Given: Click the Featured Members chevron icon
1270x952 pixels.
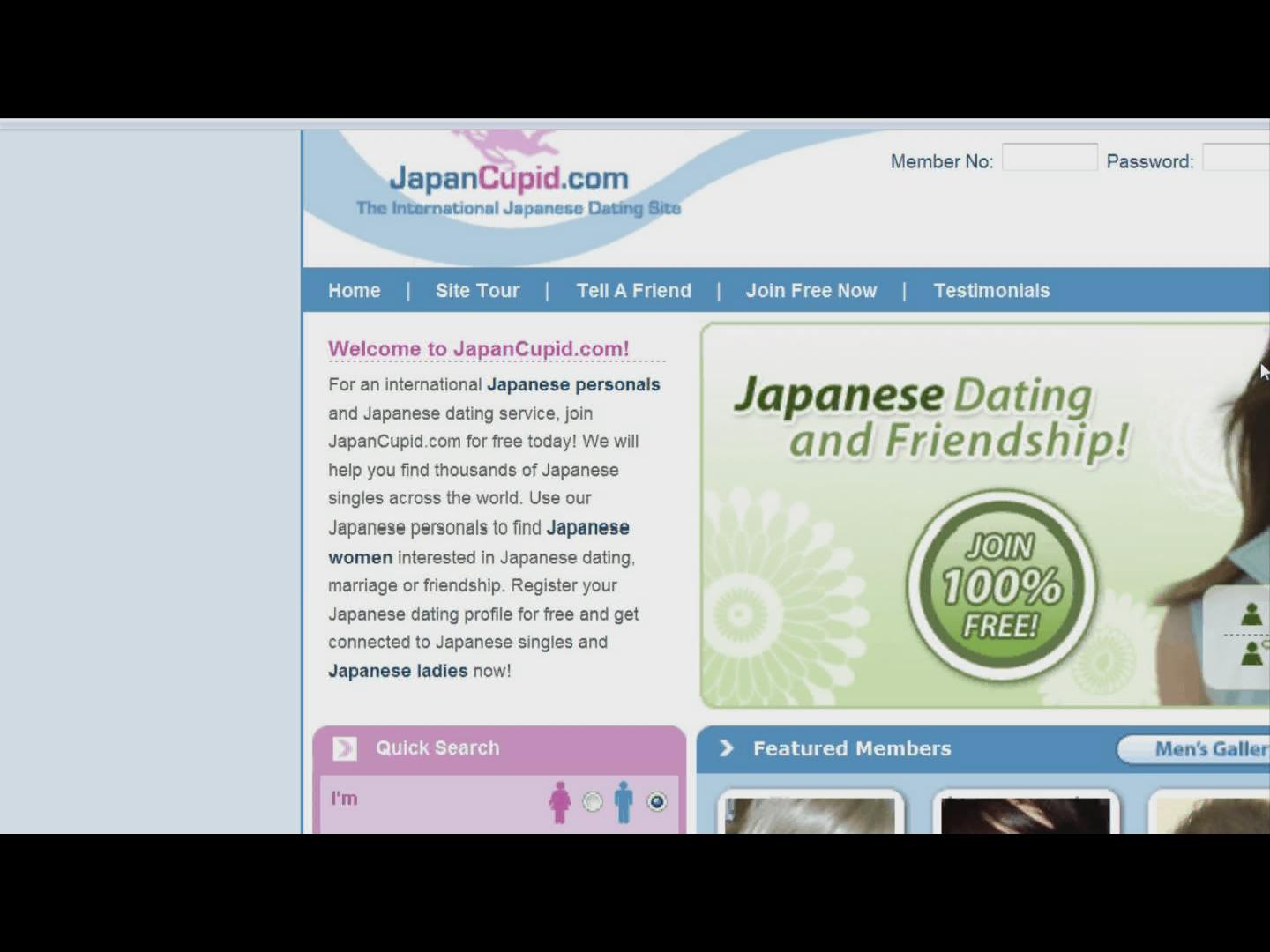Looking at the screenshot, I should (x=727, y=748).
